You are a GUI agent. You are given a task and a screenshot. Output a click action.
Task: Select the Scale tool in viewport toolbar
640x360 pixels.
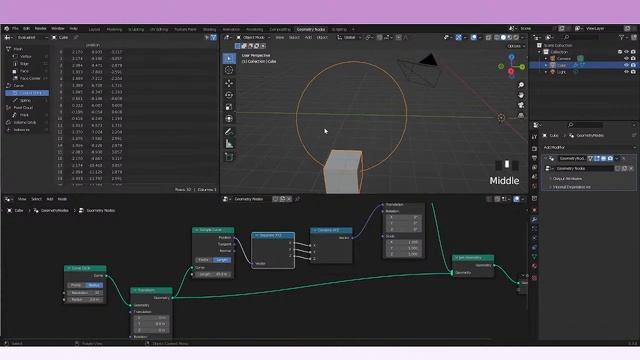(229, 107)
